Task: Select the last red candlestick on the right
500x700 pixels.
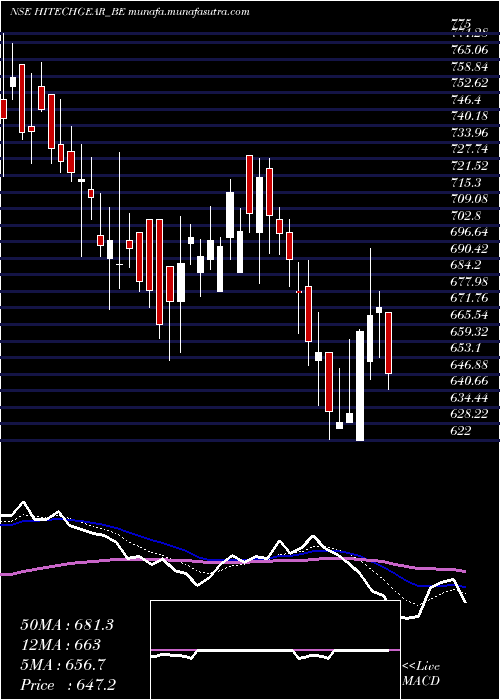Action: (388, 343)
